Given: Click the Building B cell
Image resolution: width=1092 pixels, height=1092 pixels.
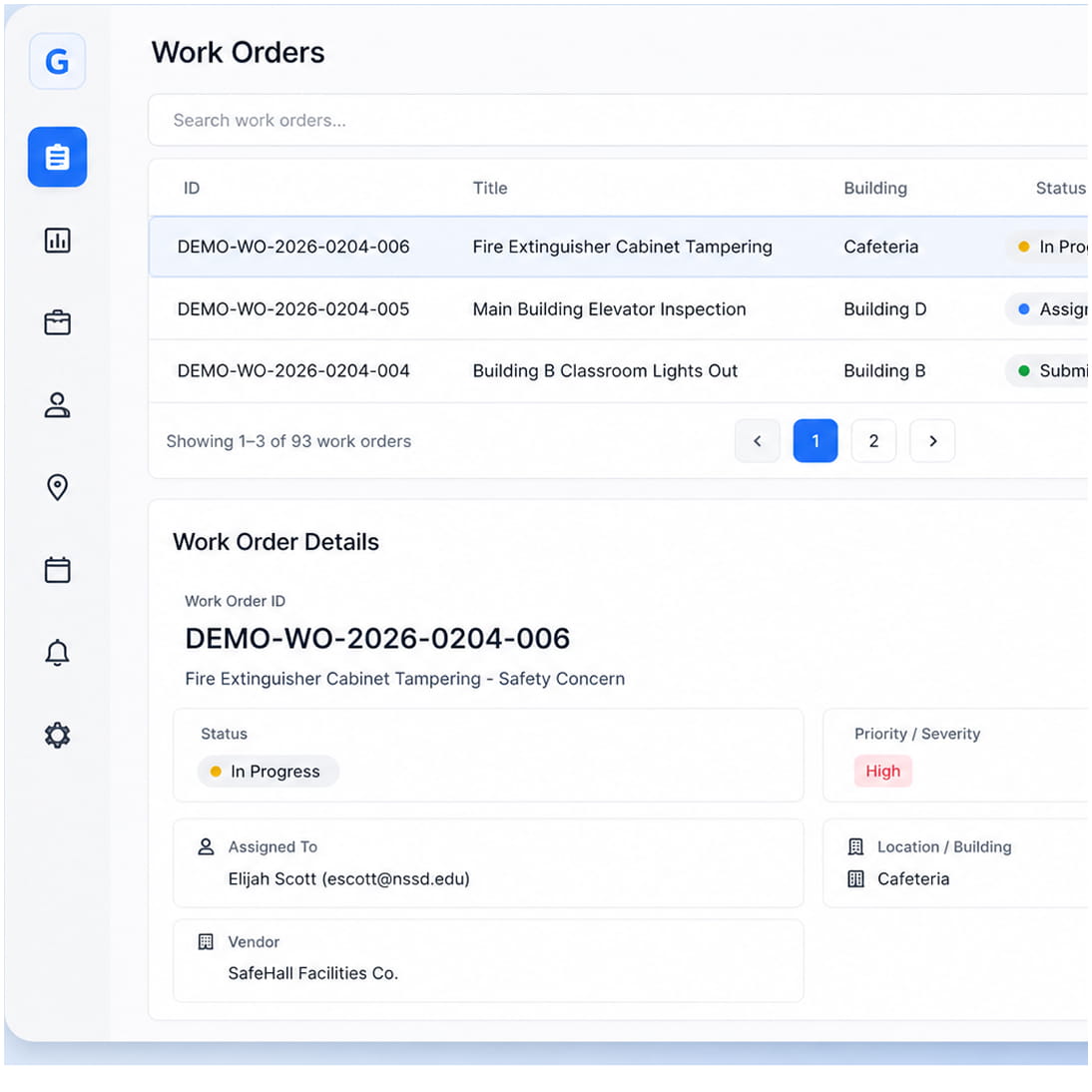Looking at the screenshot, I should [x=884, y=370].
